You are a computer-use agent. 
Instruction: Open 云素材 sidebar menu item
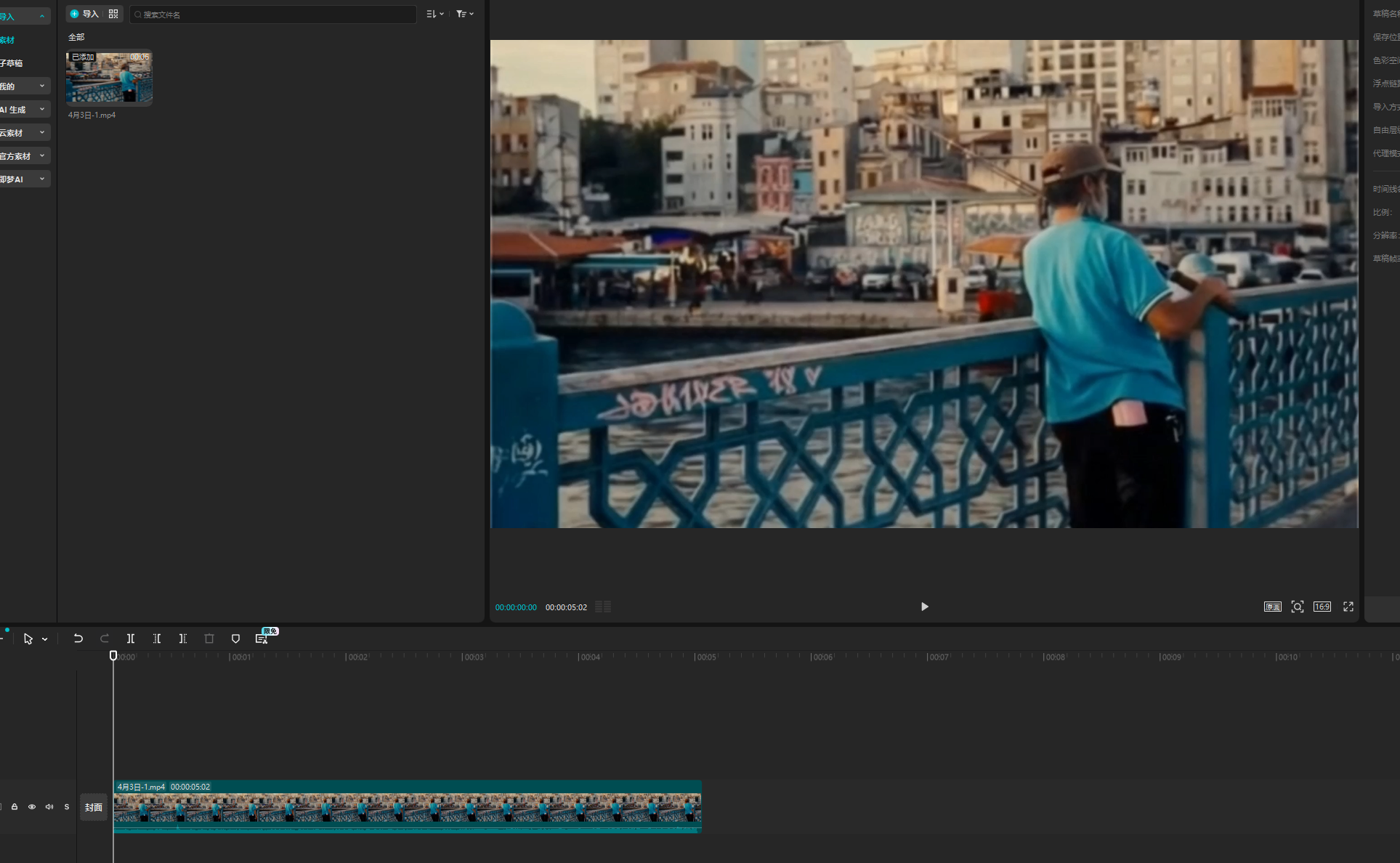tap(25, 133)
